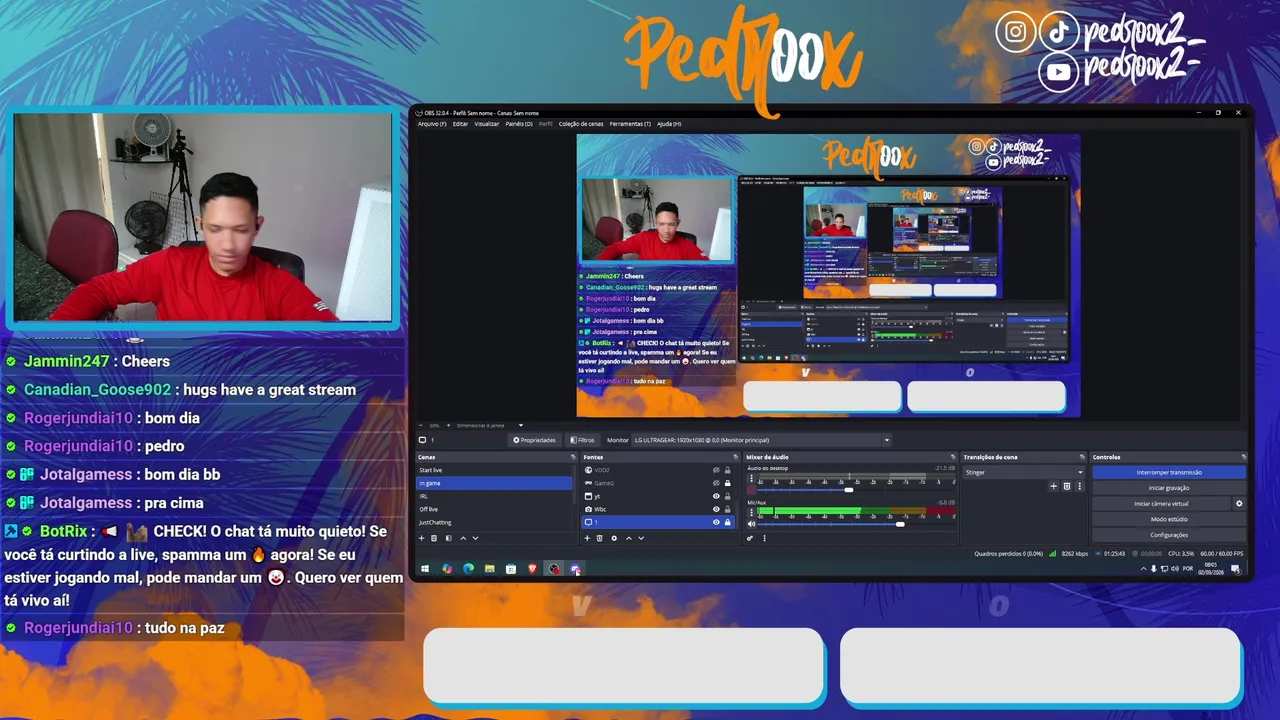Screen dimensions: 1280x720
Task: Move selected source up in Fontes
Action: point(629,538)
